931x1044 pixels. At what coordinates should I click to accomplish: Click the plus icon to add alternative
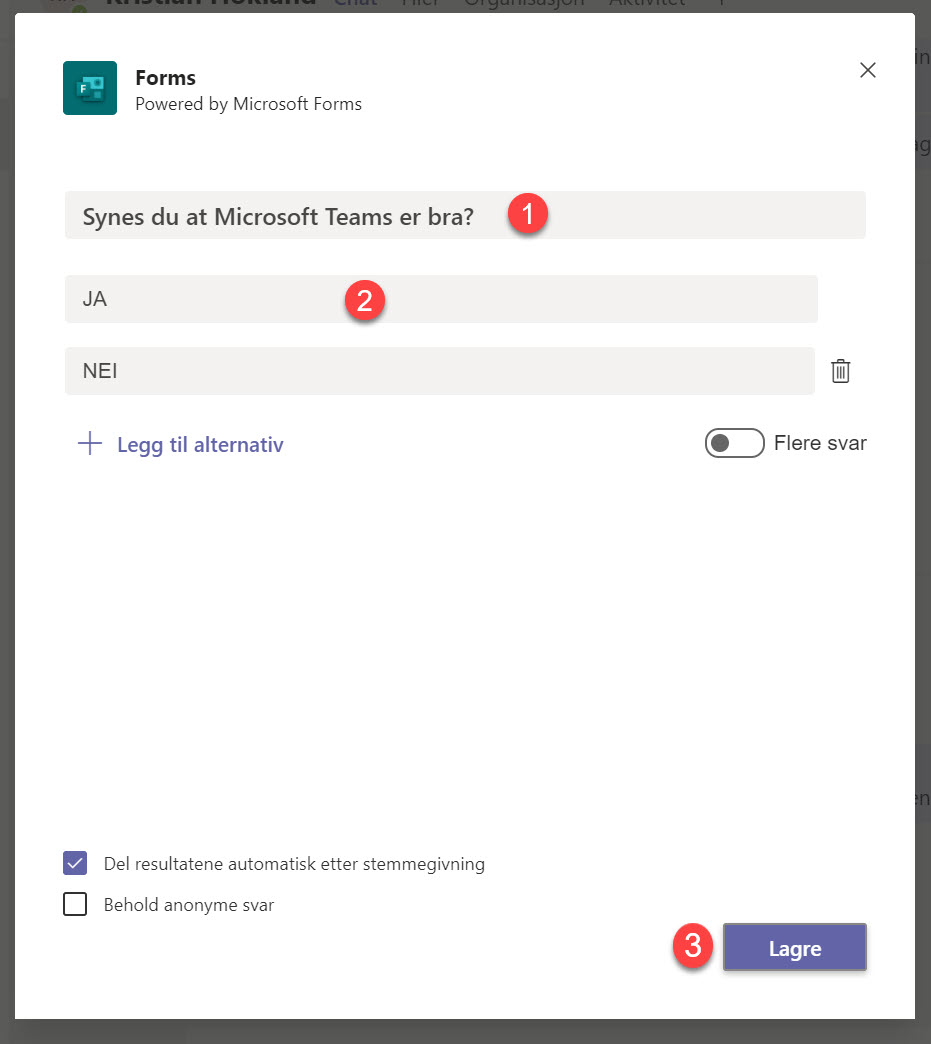[91, 443]
